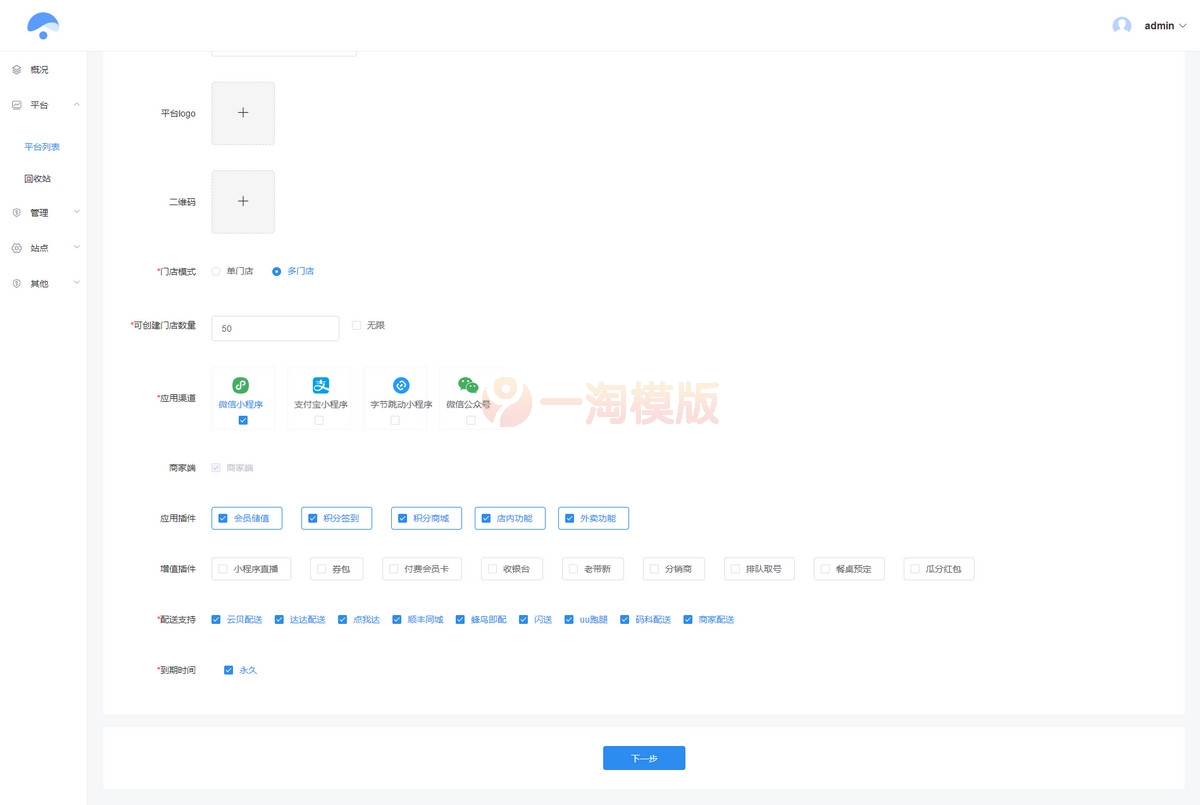
Task: Click the 站点 site settings gear icon
Action: pyautogui.click(x=15, y=247)
